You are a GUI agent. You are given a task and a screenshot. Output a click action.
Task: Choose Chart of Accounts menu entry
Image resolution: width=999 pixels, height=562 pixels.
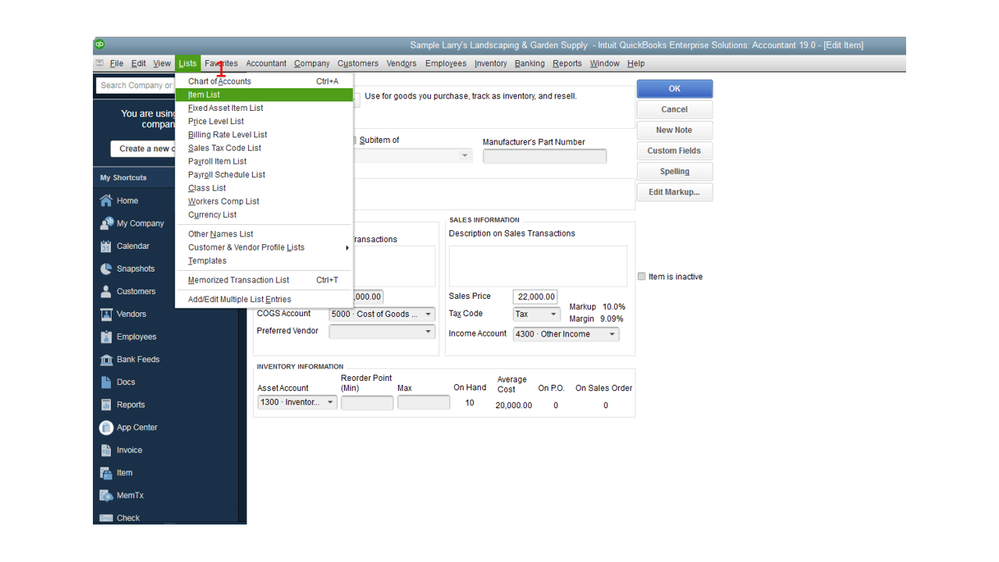coord(263,81)
